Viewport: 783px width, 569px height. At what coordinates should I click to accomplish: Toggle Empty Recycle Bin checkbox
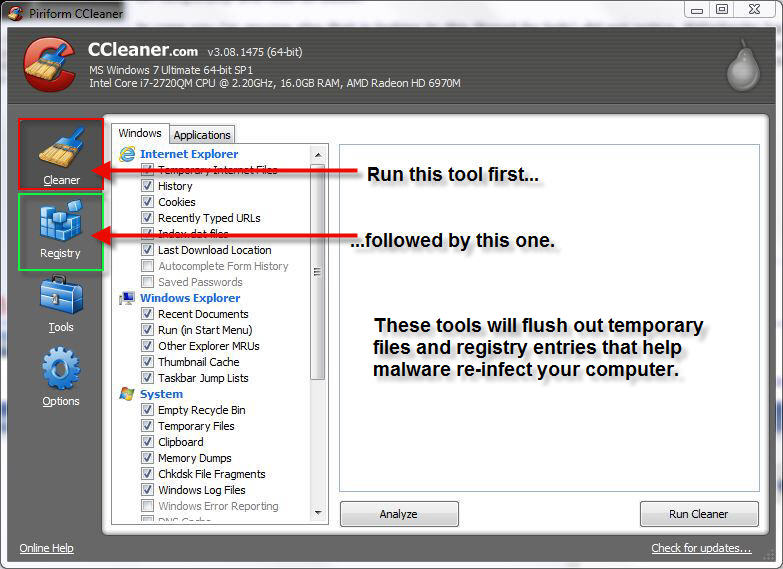click(147, 410)
